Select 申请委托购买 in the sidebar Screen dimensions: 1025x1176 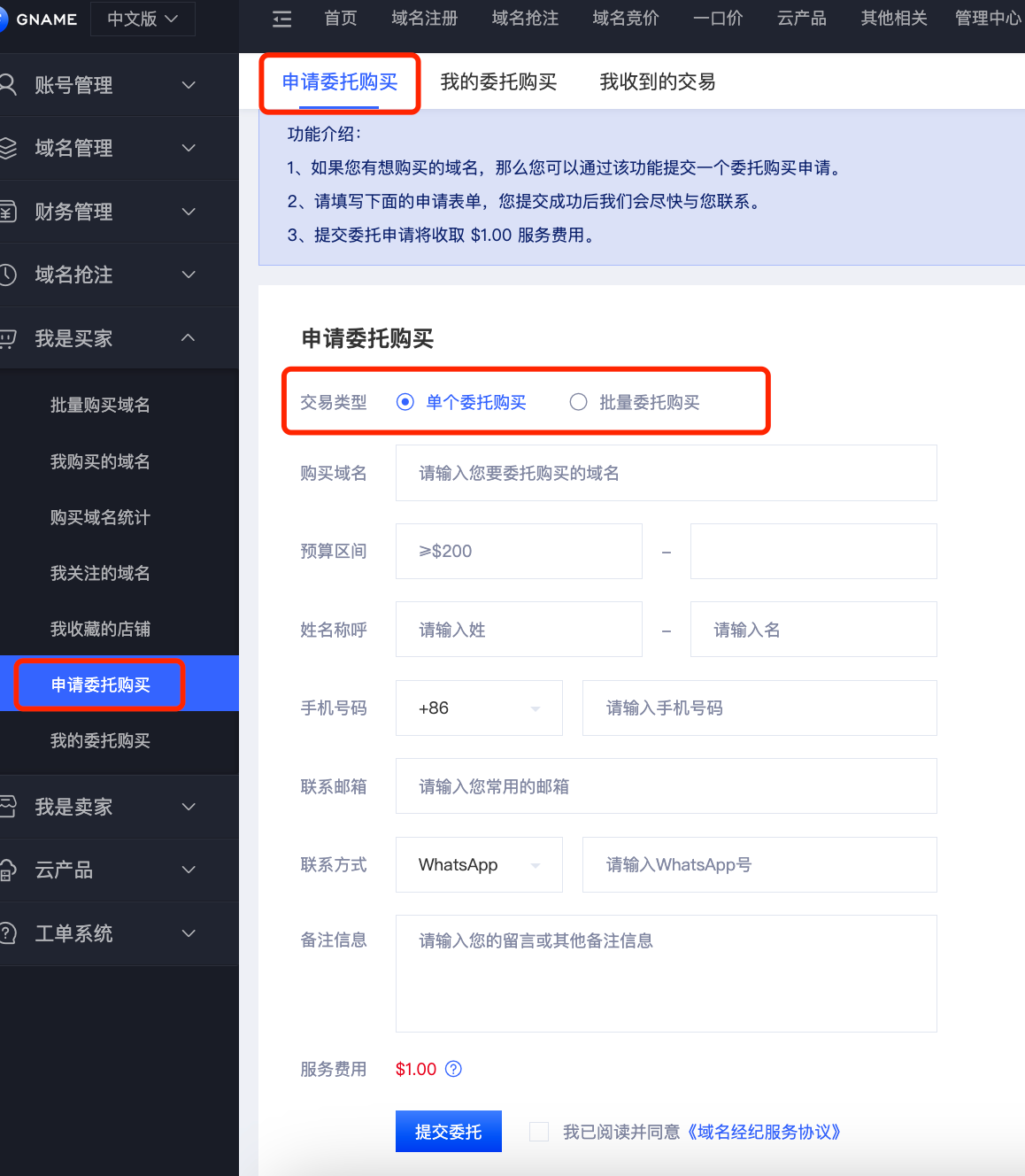(x=119, y=685)
